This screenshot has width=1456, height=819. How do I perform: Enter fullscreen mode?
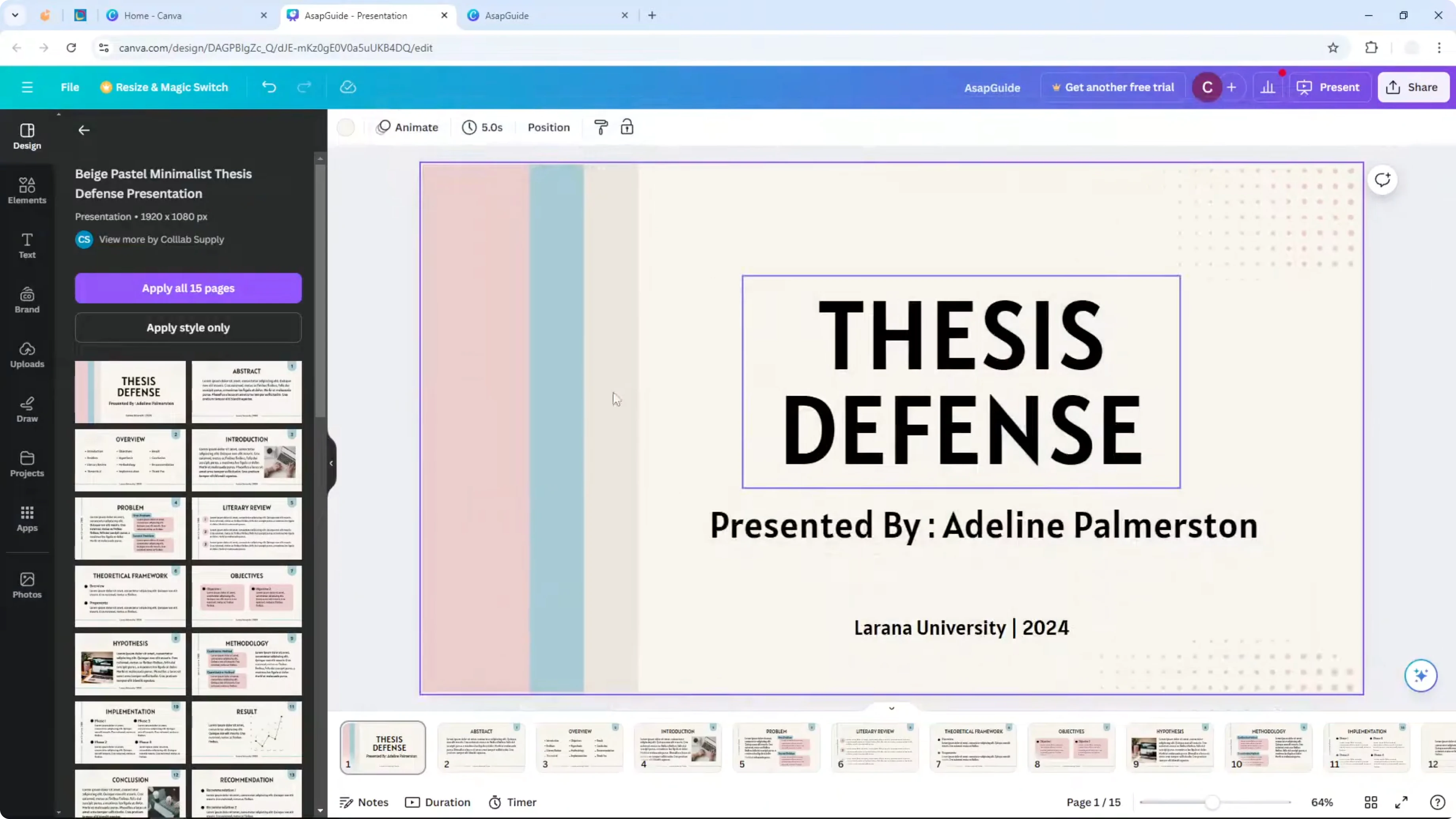(1401, 803)
